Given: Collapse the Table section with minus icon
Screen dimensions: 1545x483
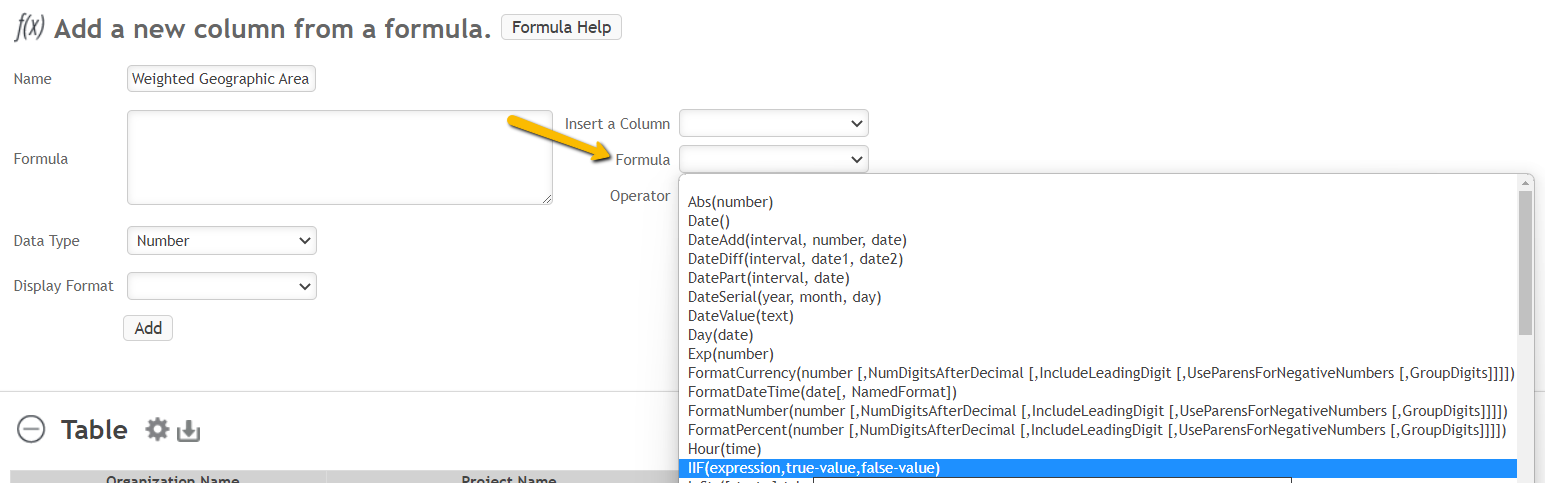Looking at the screenshot, I should coord(31,430).
